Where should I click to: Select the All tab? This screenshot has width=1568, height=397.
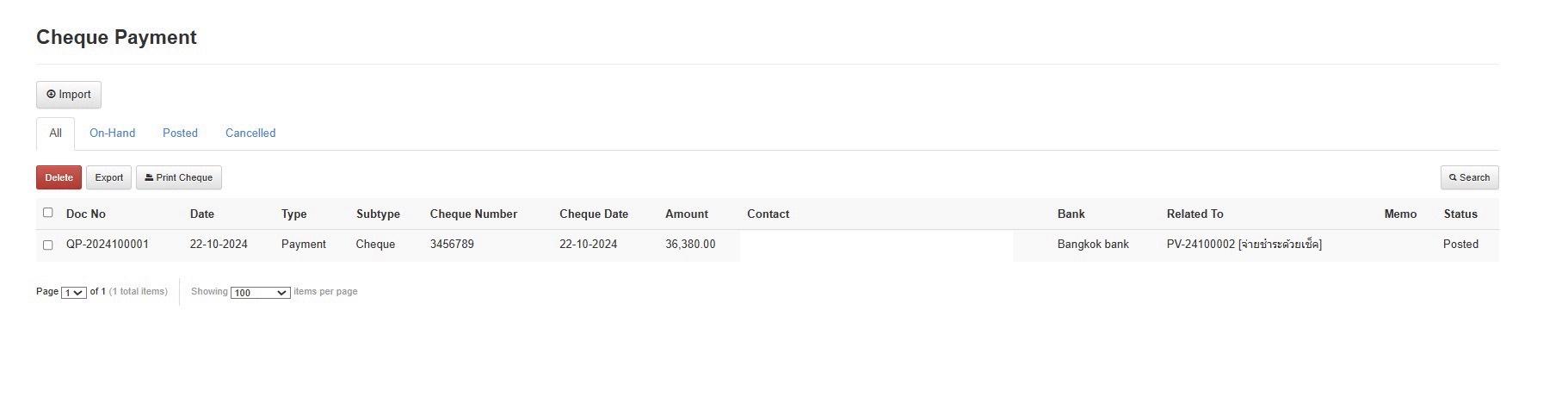(x=55, y=133)
